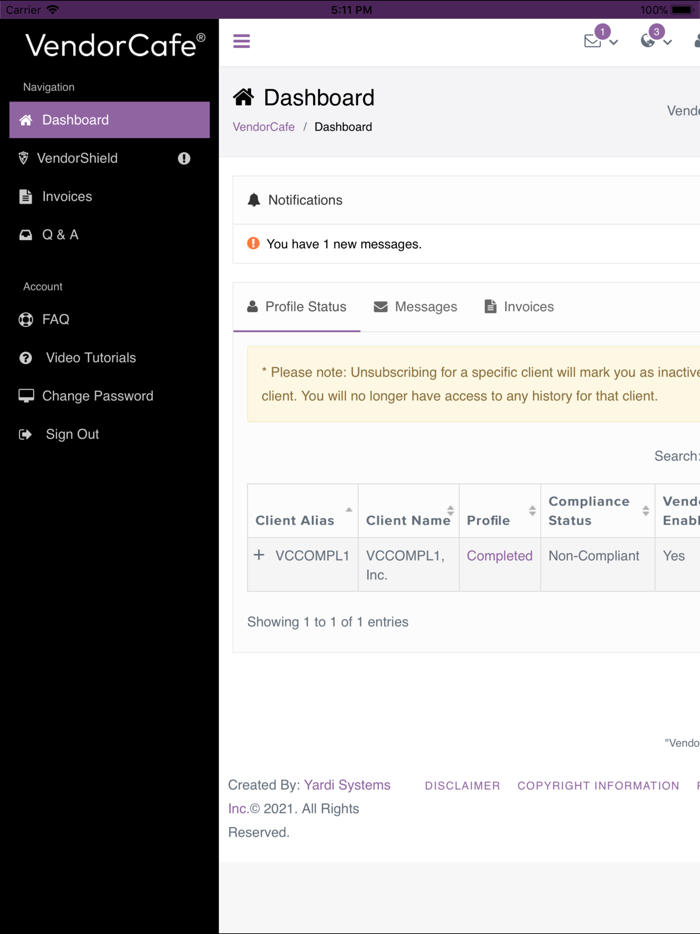700x934 pixels.
Task: Sort by Client Name column
Action: click(409, 511)
